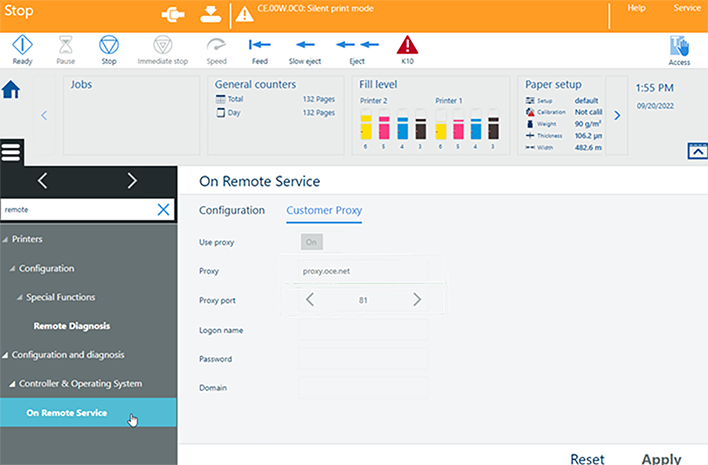Clear the remote search text
708x465 pixels.
tap(163, 209)
